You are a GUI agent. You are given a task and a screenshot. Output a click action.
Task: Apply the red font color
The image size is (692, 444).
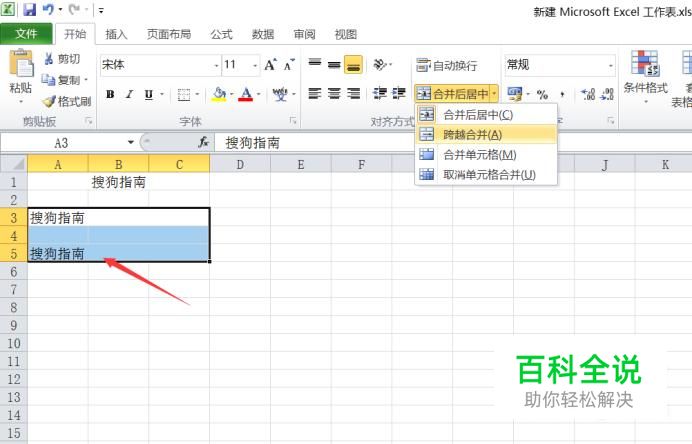[x=246, y=94]
